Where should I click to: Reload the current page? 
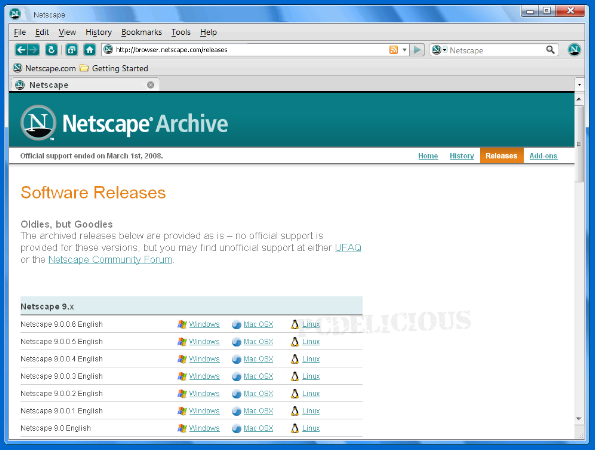[51, 50]
